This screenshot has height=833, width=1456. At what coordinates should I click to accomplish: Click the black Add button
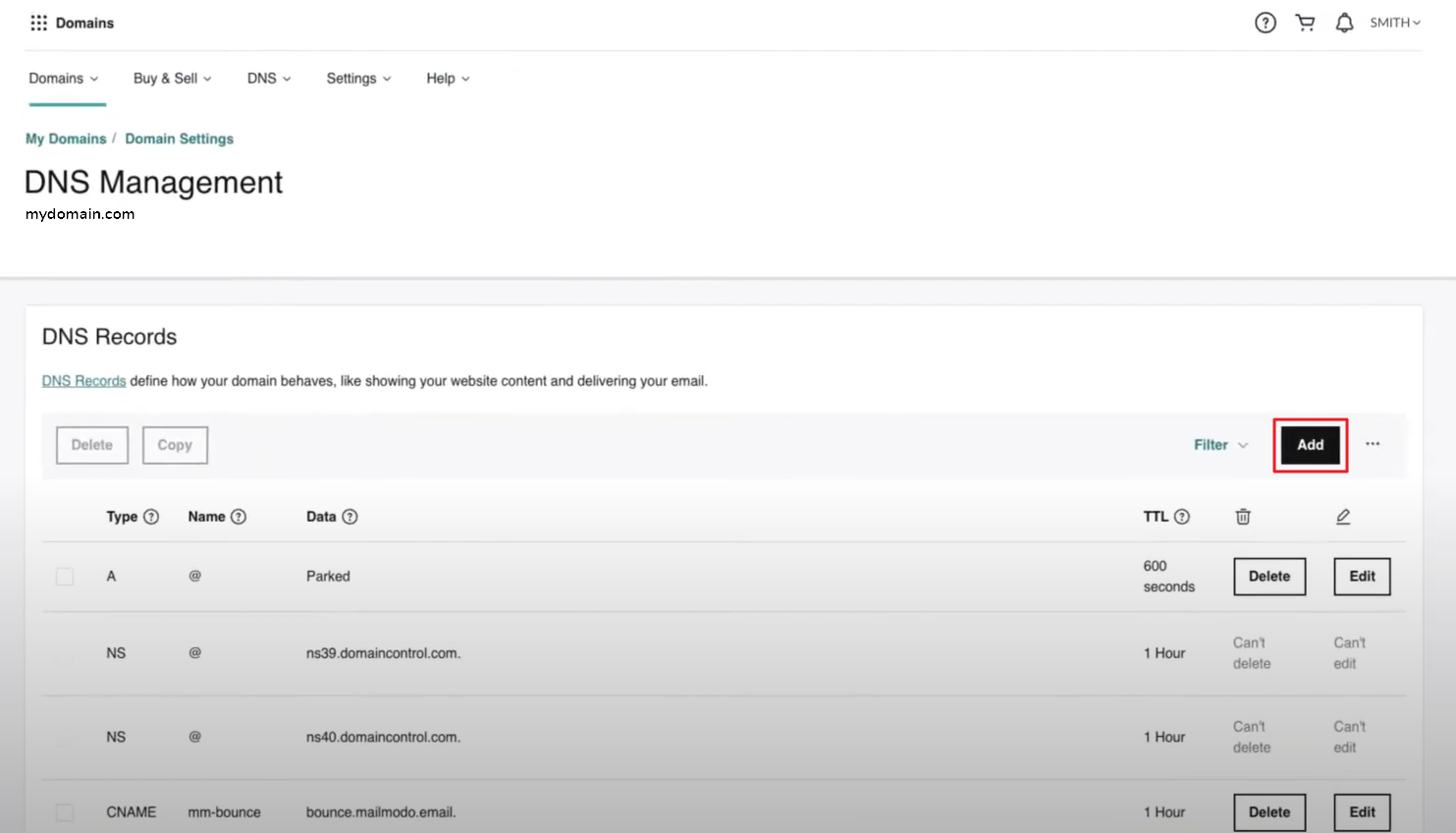click(1310, 445)
